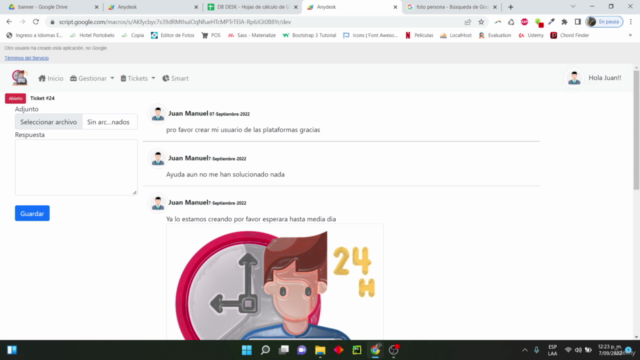Open the widgets panel on taskbar
Viewport: 640px width, 360px height.
[12, 350]
